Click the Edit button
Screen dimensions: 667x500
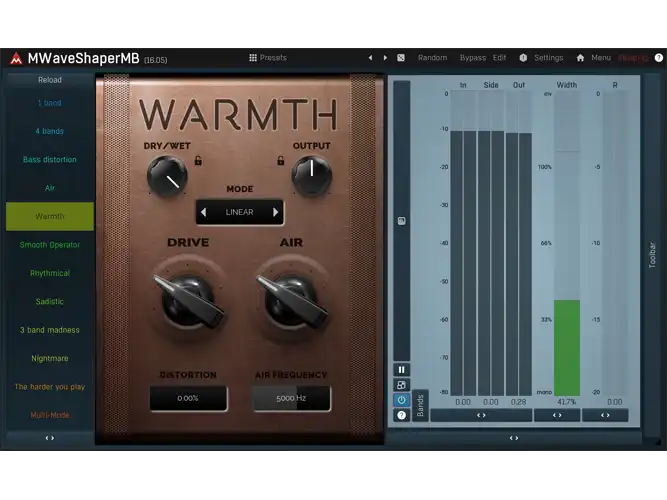tap(499, 57)
